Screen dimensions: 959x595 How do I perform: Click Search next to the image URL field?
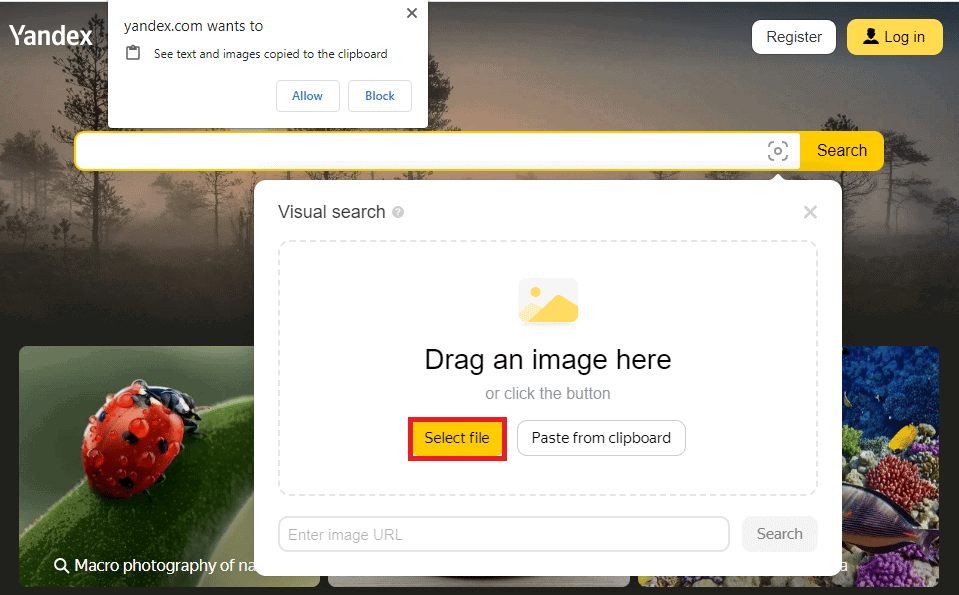pyautogui.click(x=779, y=533)
